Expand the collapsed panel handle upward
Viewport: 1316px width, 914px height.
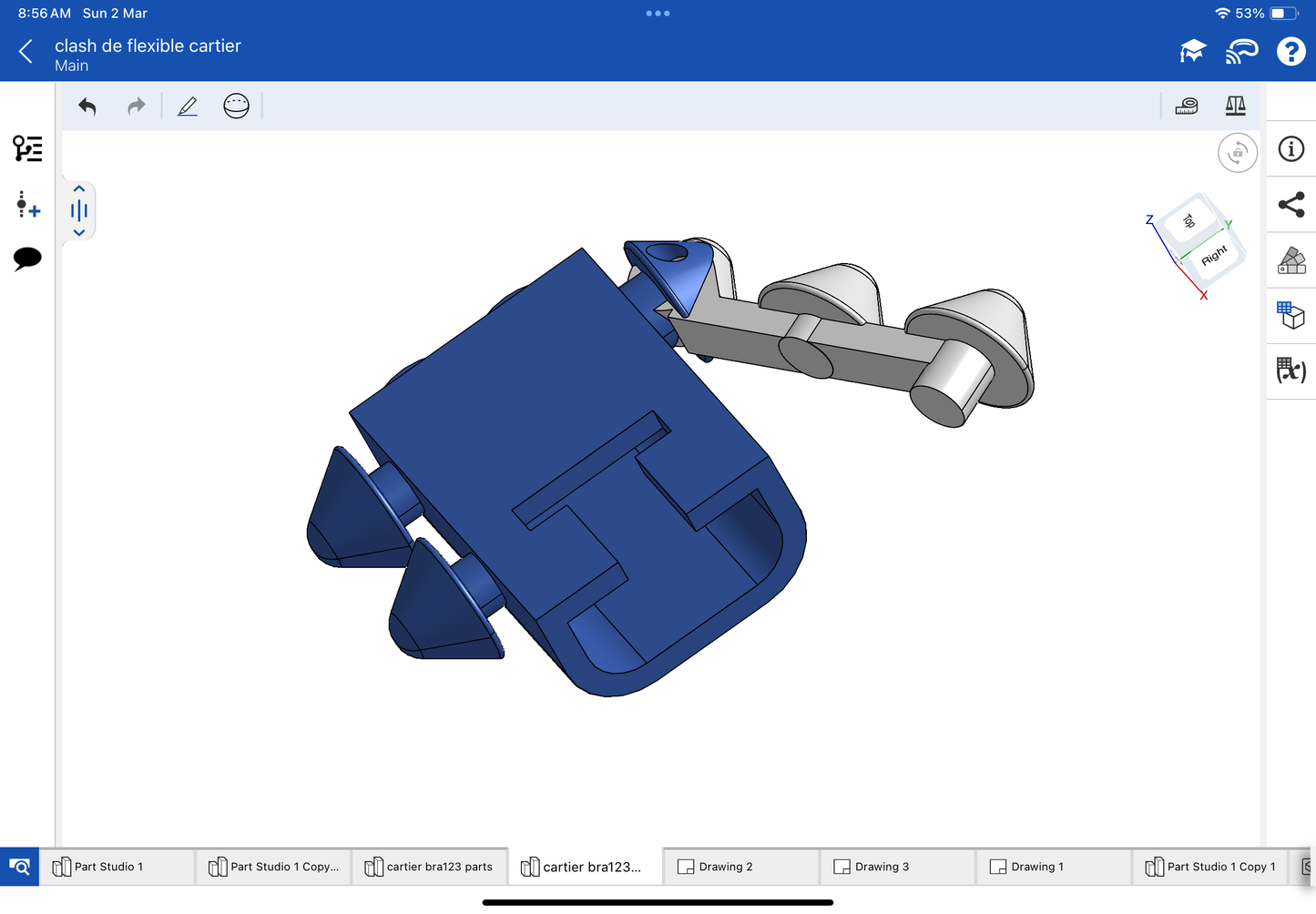pos(79,189)
